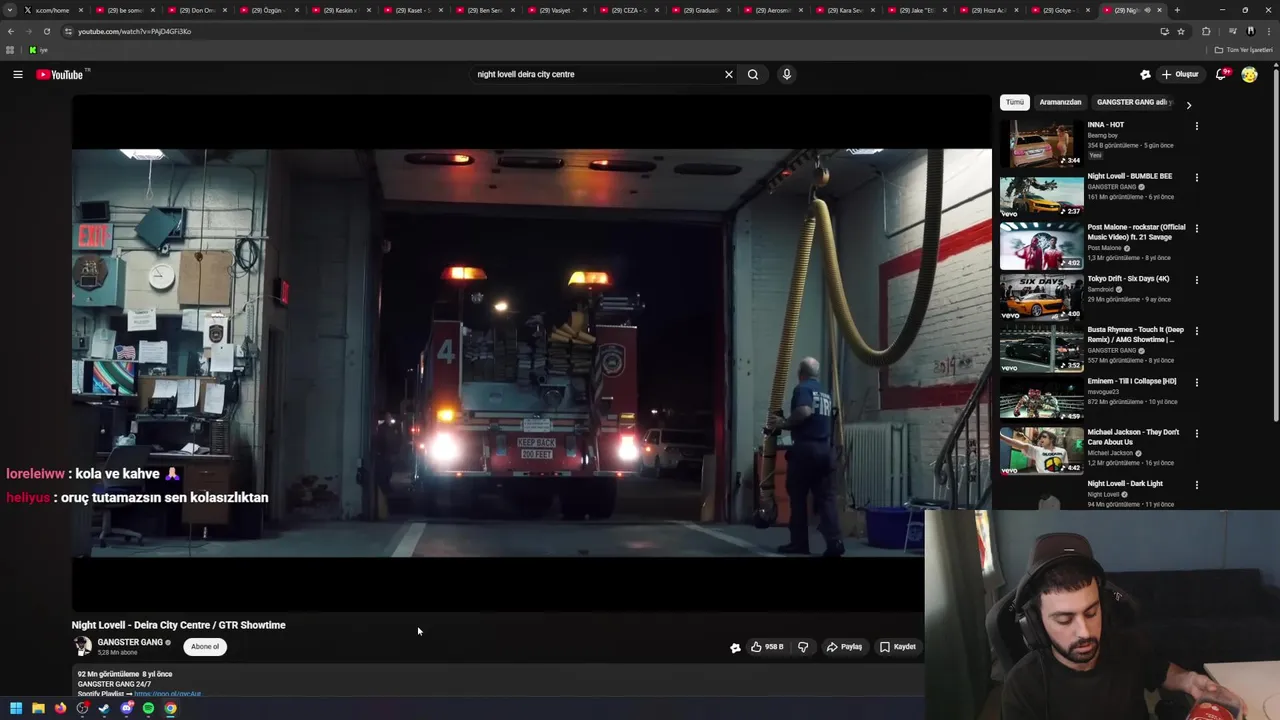Open the Post Malone rockstar thumbnail
The width and height of the screenshot is (1280, 720).
(x=1041, y=246)
